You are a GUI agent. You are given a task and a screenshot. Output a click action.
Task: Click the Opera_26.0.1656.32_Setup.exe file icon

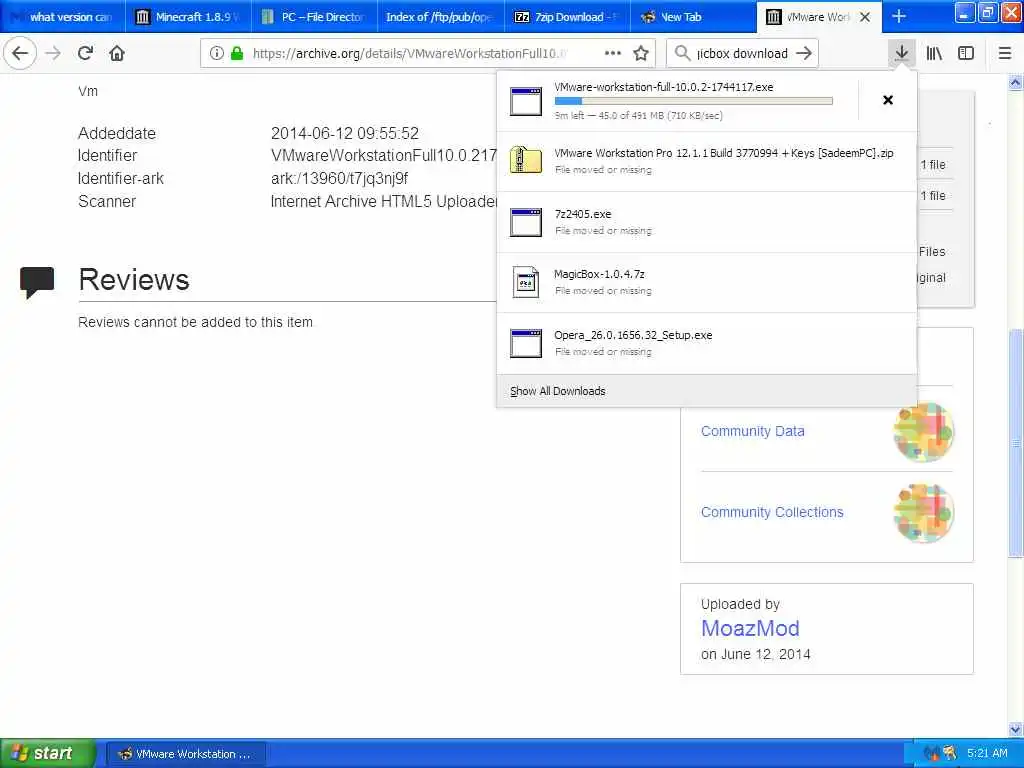(x=526, y=343)
